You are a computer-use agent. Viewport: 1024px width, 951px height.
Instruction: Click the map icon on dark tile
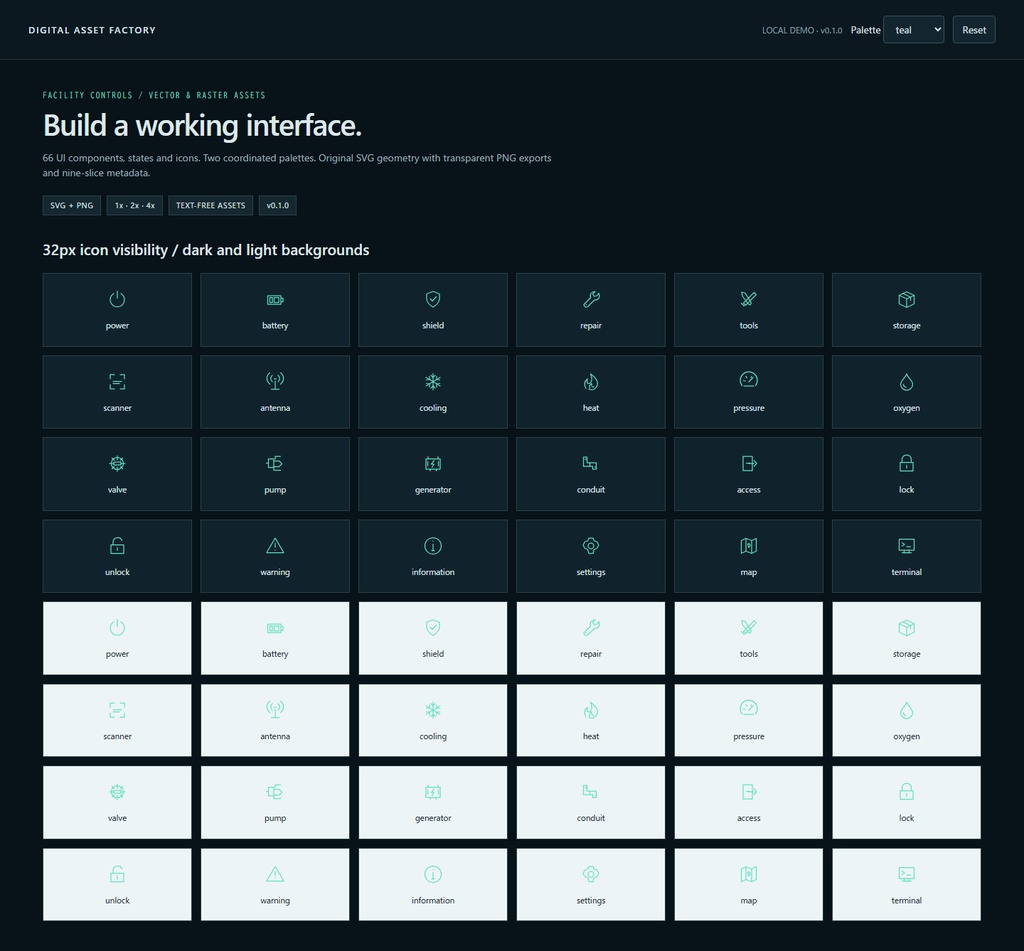point(748,545)
